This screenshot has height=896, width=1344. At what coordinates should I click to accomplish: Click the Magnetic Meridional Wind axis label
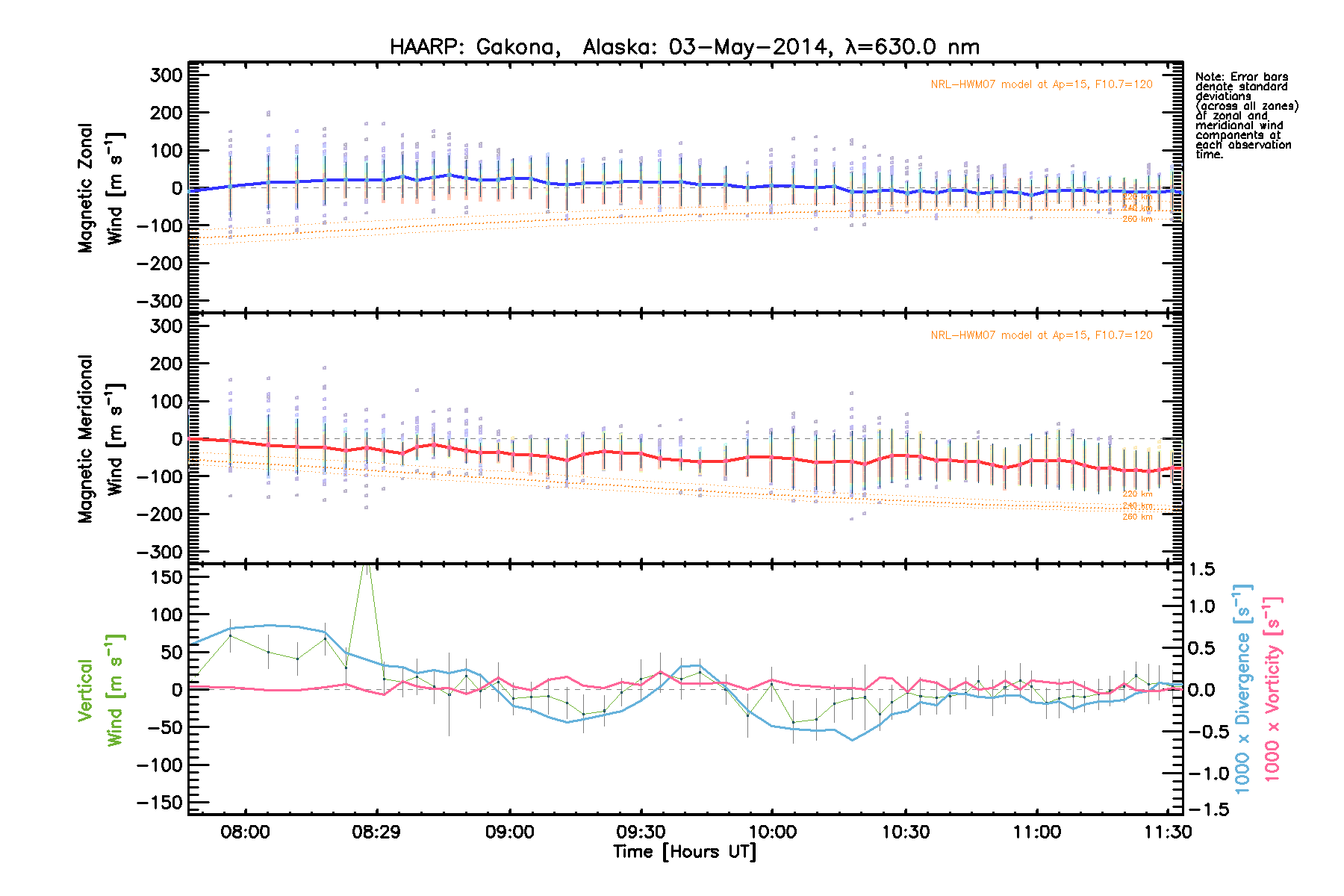(101, 438)
